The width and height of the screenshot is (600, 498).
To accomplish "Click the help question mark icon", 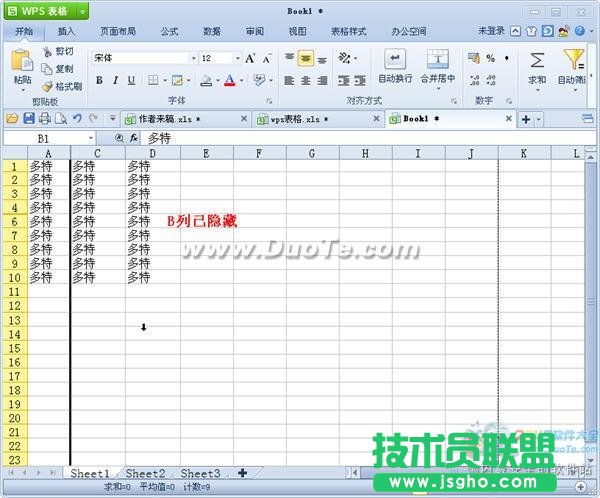I will tap(580, 31).
